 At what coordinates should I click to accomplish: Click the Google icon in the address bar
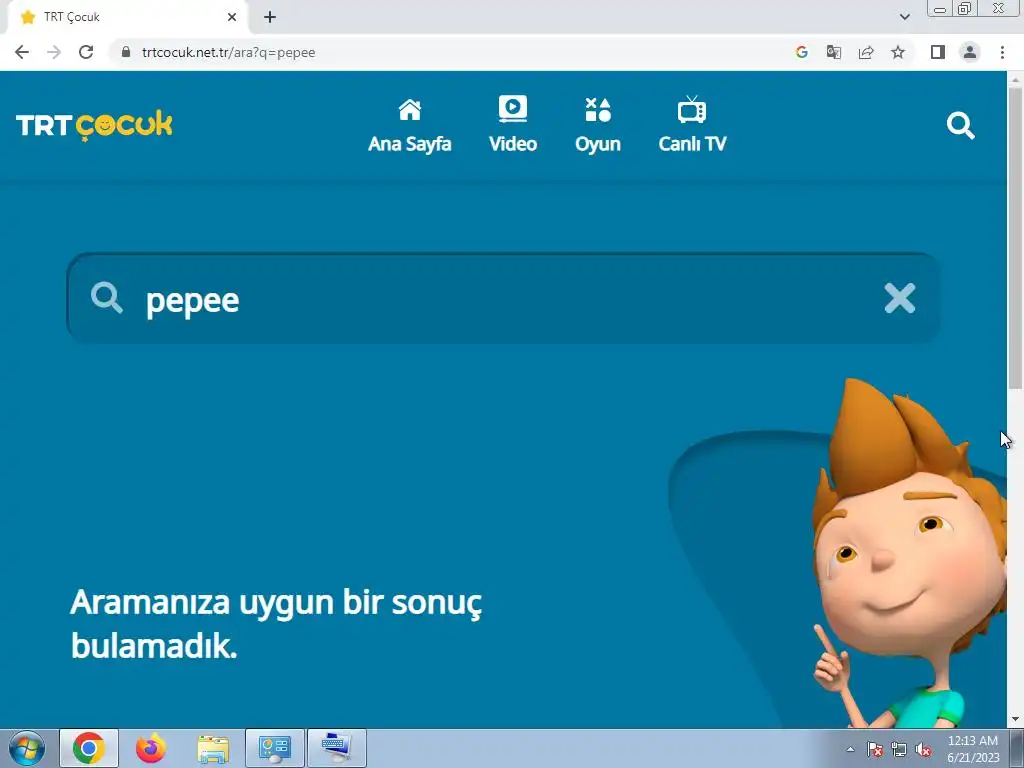pyautogui.click(x=801, y=52)
